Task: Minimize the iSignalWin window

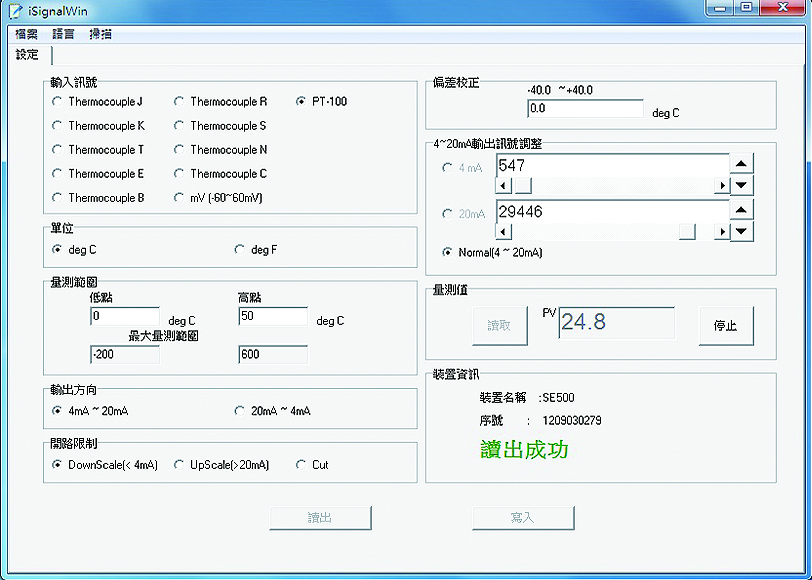Action: (x=720, y=8)
